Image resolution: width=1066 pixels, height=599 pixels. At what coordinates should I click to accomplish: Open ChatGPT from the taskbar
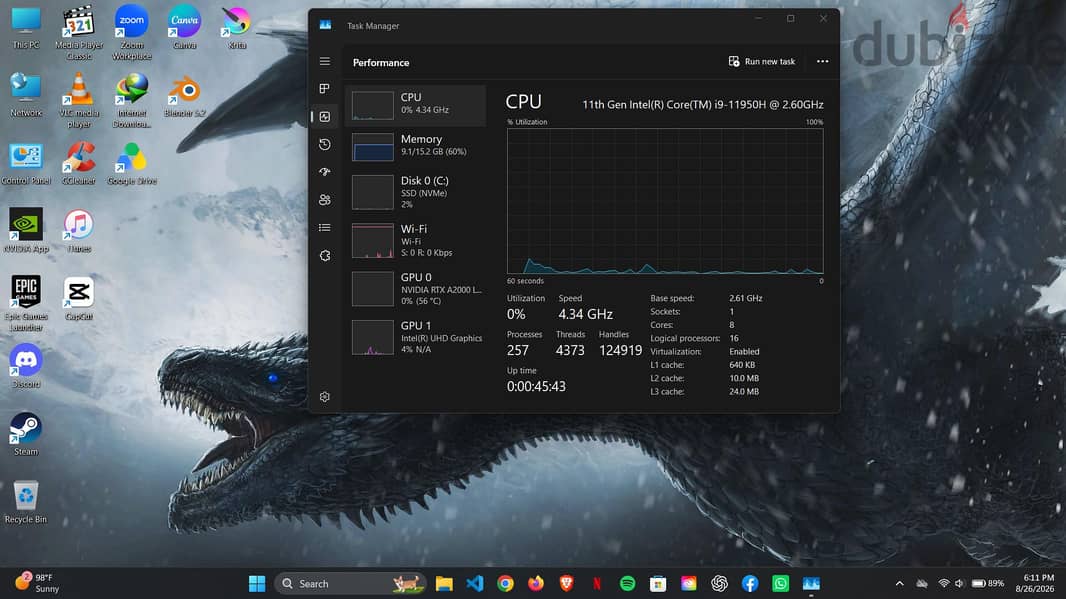click(x=719, y=583)
